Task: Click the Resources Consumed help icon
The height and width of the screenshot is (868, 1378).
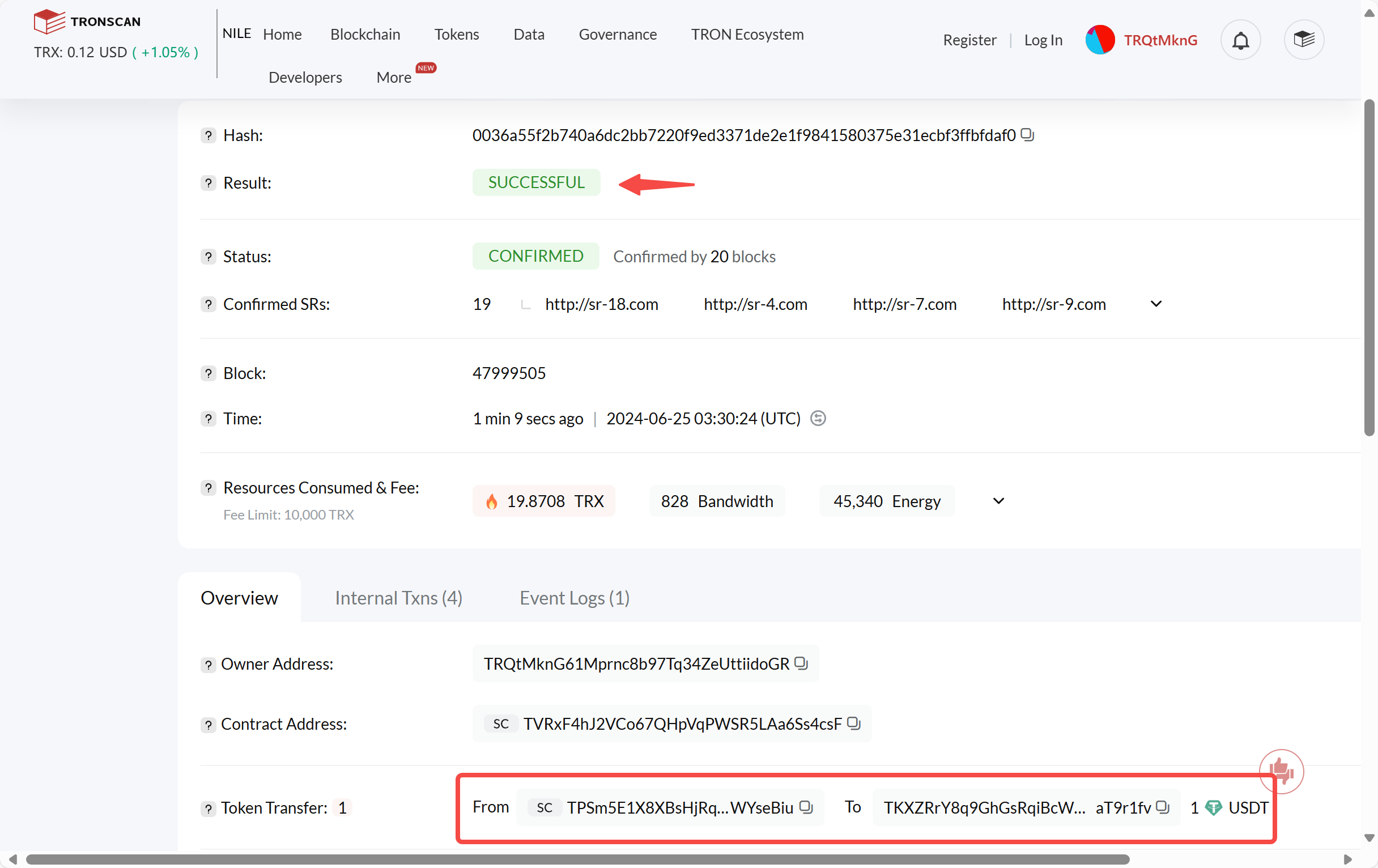Action: 209,488
